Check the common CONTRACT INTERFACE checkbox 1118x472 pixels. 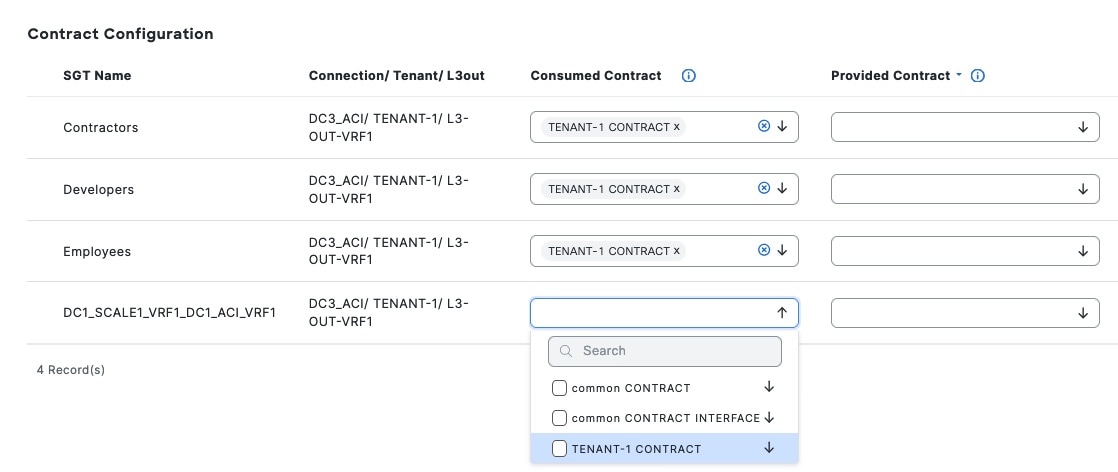tap(560, 418)
